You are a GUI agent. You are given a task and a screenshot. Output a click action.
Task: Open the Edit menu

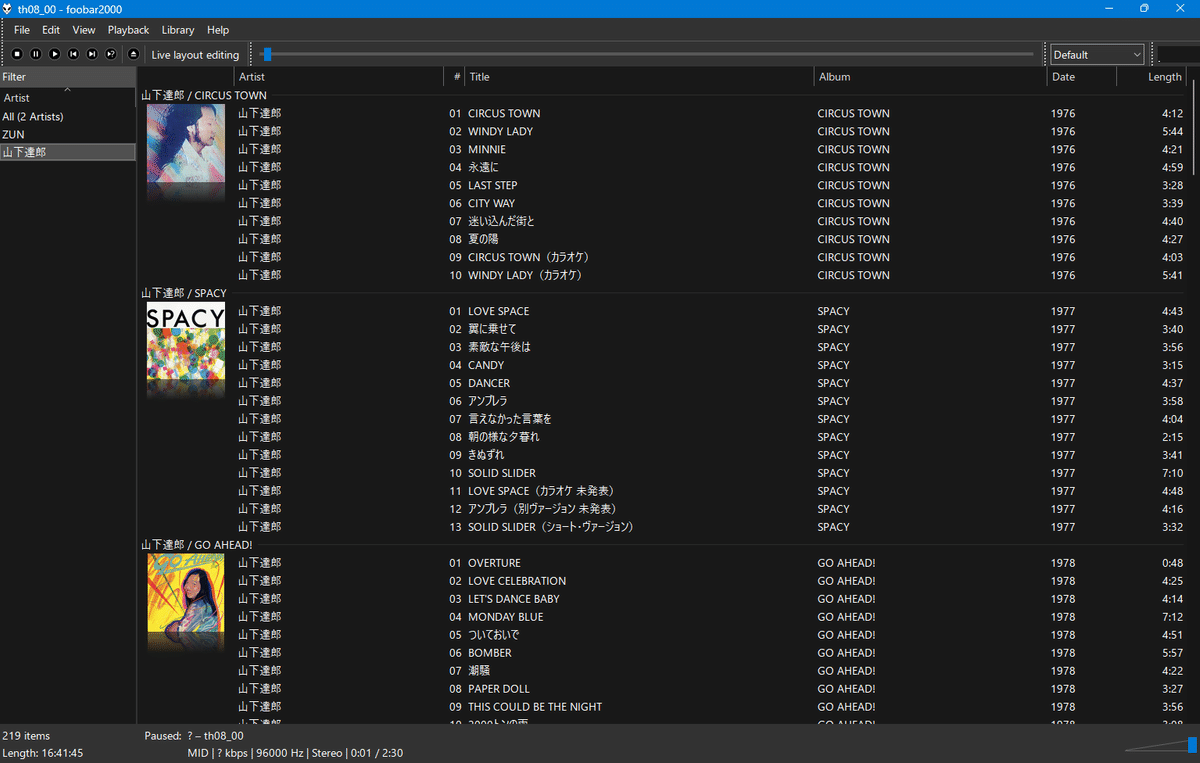coord(51,30)
